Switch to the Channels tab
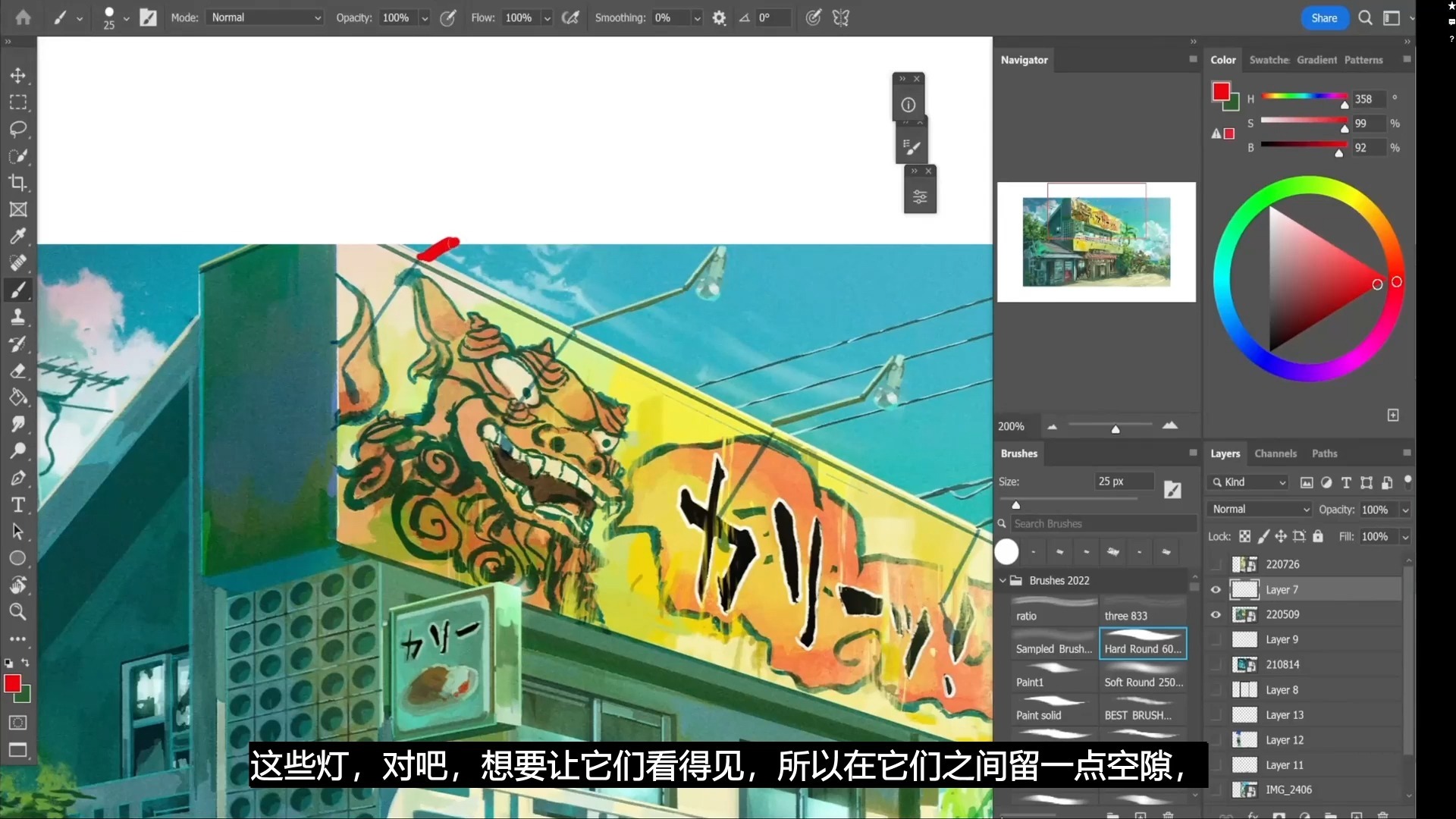 tap(1276, 453)
